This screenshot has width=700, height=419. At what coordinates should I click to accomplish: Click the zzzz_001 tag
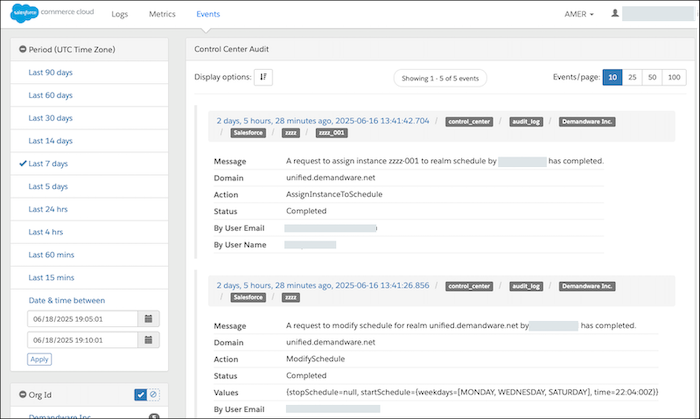pos(332,133)
